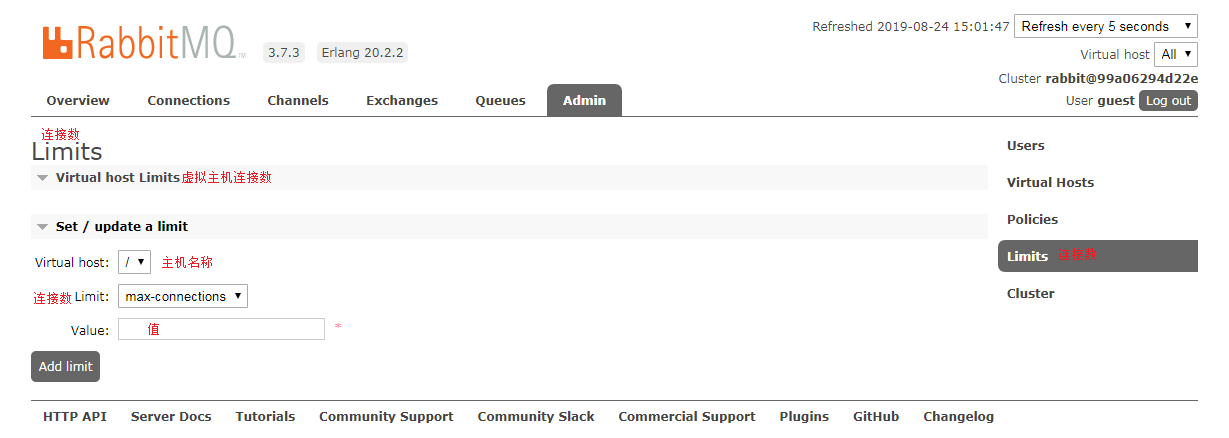Image resolution: width=1229 pixels, height=438 pixels.
Task: Open the Refresh every 5 seconds dropdown
Action: (x=1106, y=27)
